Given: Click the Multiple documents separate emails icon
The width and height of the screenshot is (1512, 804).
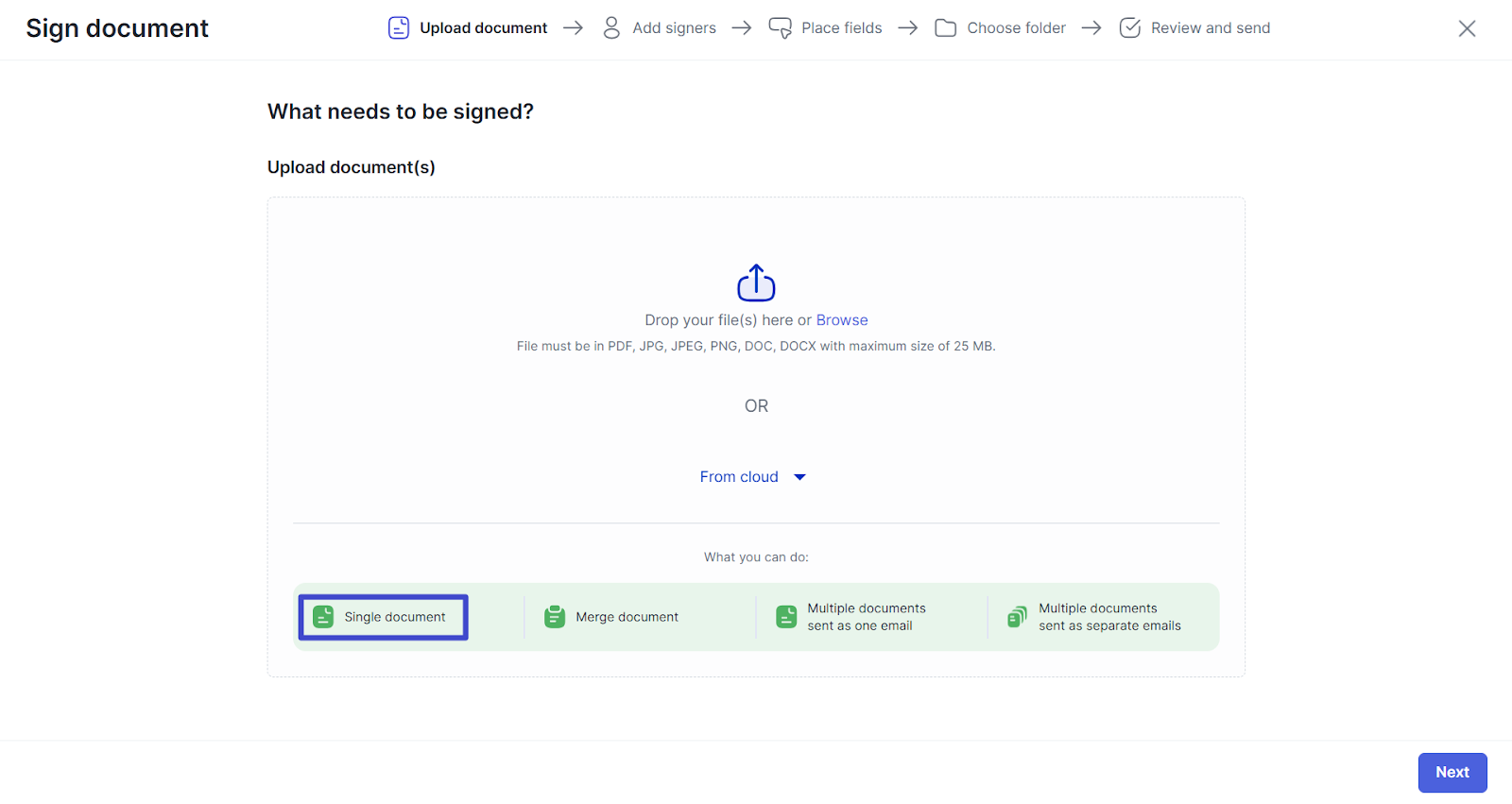Looking at the screenshot, I should pyautogui.click(x=1017, y=617).
